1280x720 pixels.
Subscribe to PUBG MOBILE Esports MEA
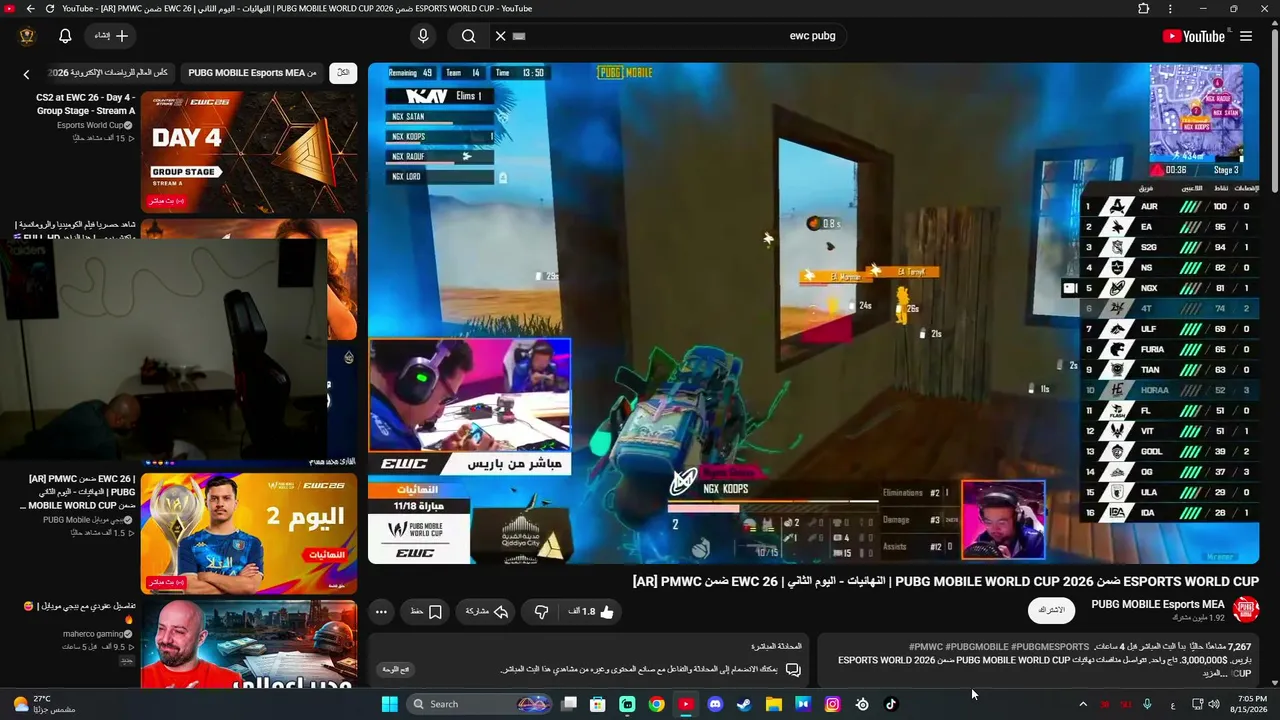(1051, 610)
